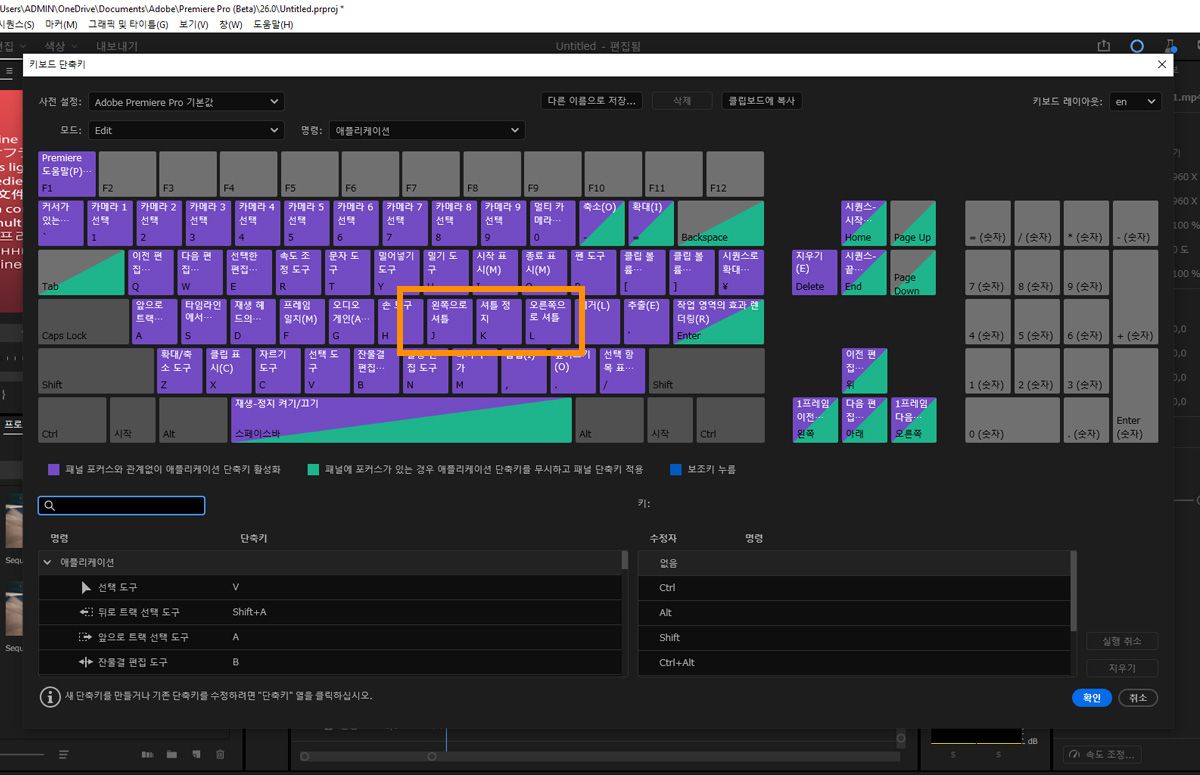
Task: Open the 사전 설정 preset dropdown
Action: tap(186, 102)
